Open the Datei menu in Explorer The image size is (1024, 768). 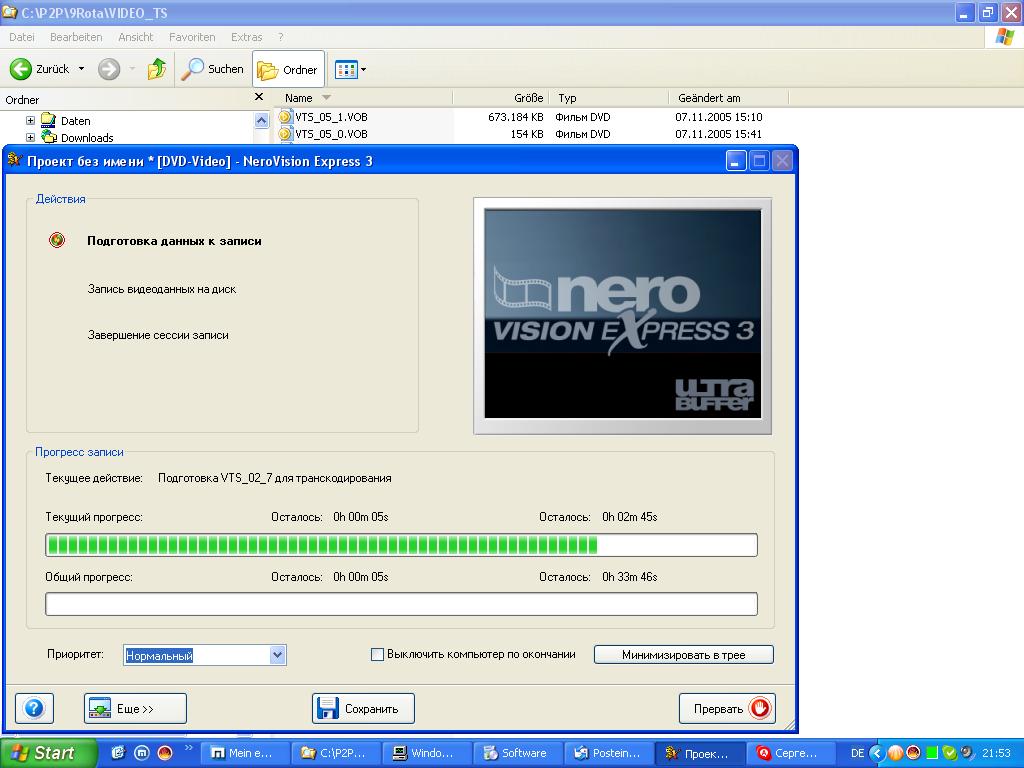(x=22, y=37)
